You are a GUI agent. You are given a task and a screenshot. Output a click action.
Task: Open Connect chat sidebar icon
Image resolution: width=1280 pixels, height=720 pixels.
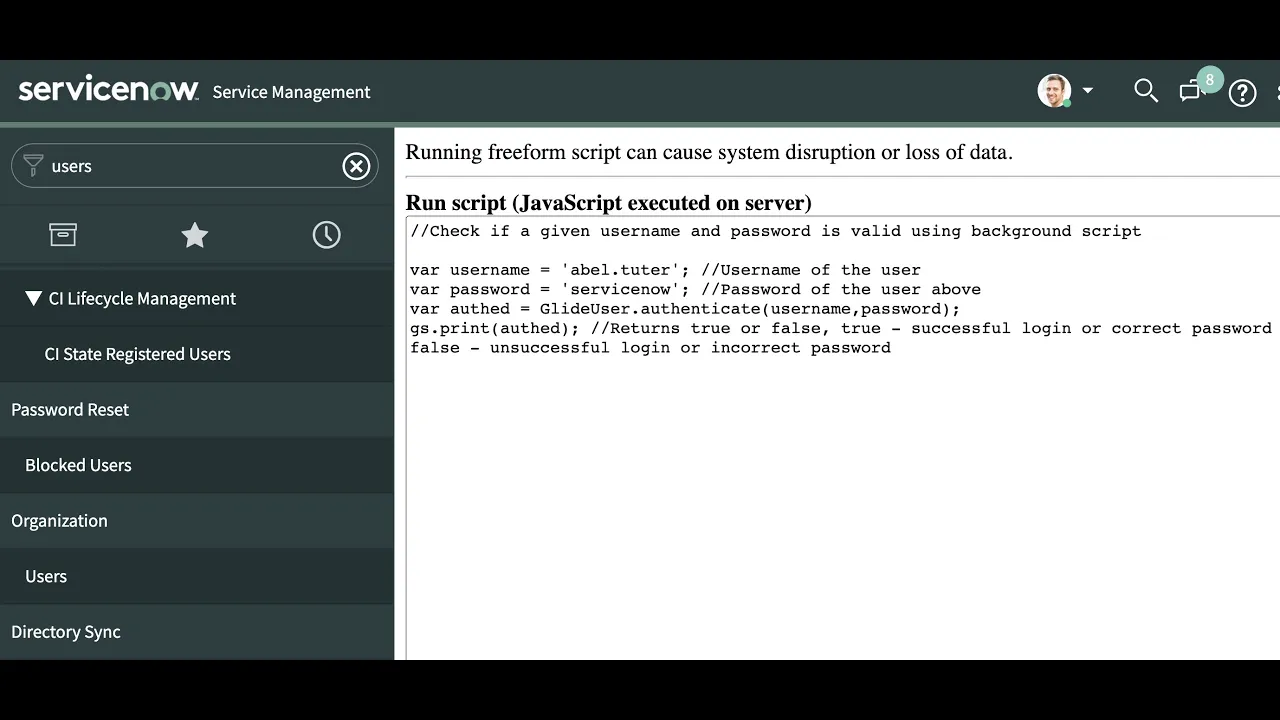[x=1190, y=92]
